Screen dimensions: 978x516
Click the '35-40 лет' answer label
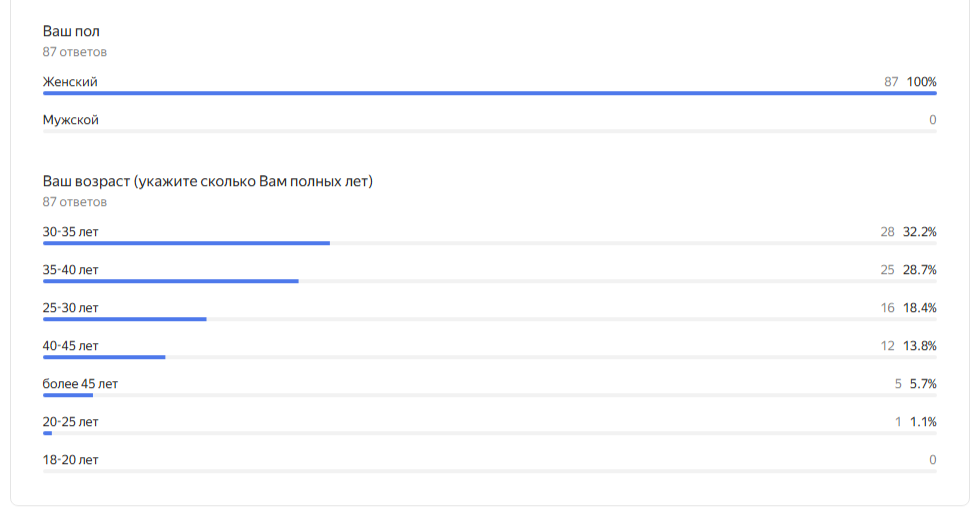(70, 270)
